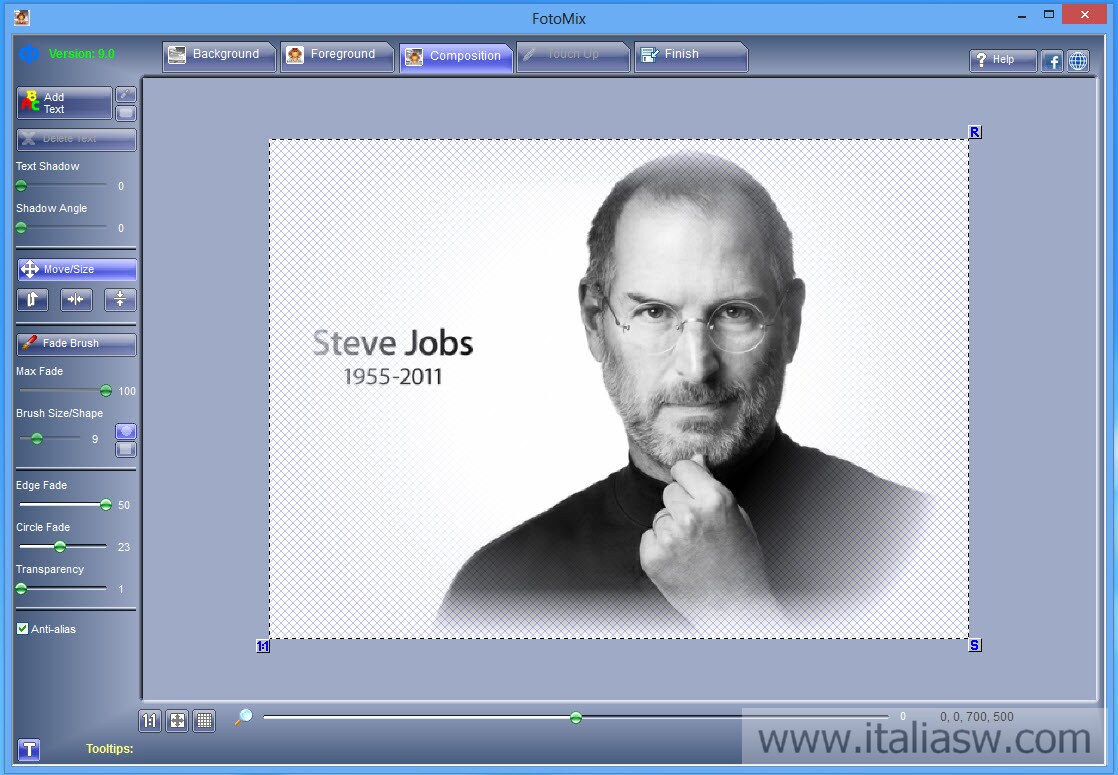Click the T tooltips toggle icon
The width and height of the screenshot is (1118, 775).
coord(29,749)
